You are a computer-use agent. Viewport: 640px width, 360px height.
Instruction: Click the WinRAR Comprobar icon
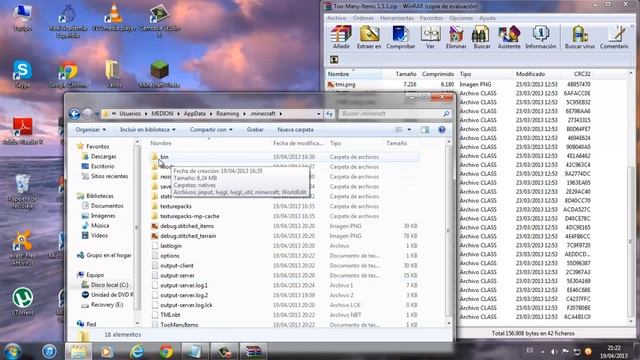point(400,37)
